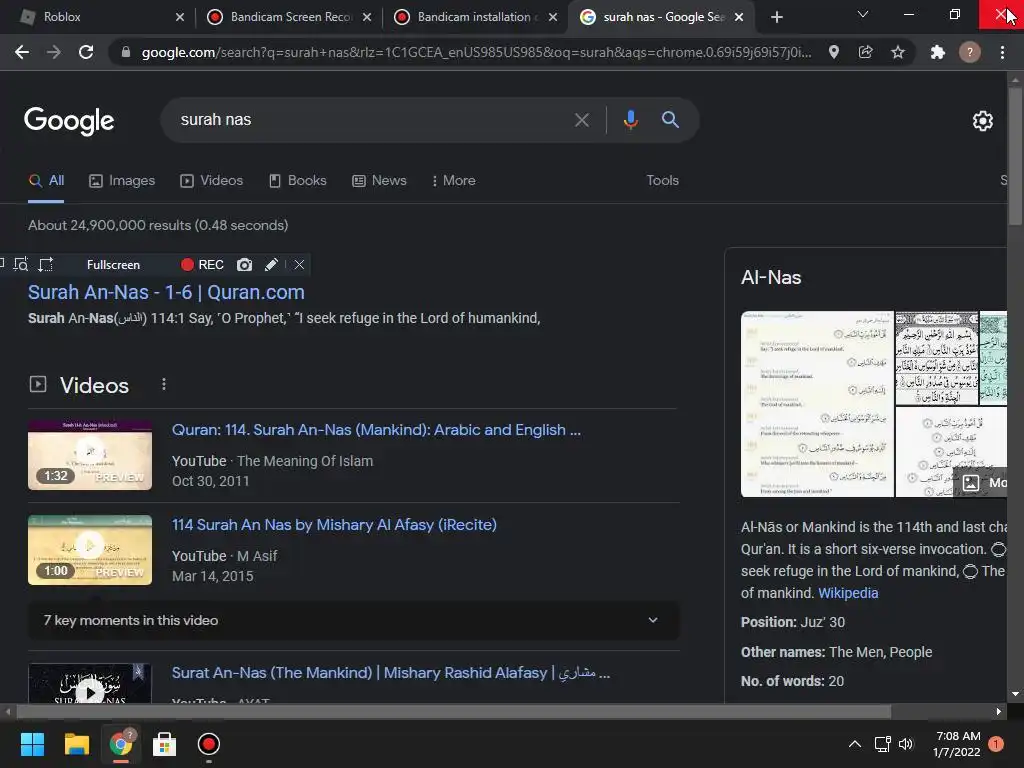Viewport: 1024px width, 768px height.
Task: Play the 1:00 video thumbnail preview
Action: 89,550
